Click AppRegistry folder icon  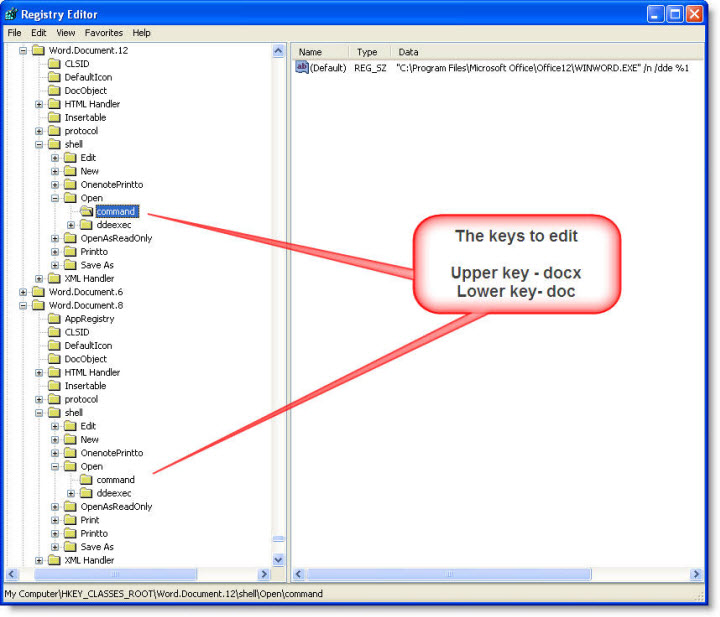coord(54,319)
